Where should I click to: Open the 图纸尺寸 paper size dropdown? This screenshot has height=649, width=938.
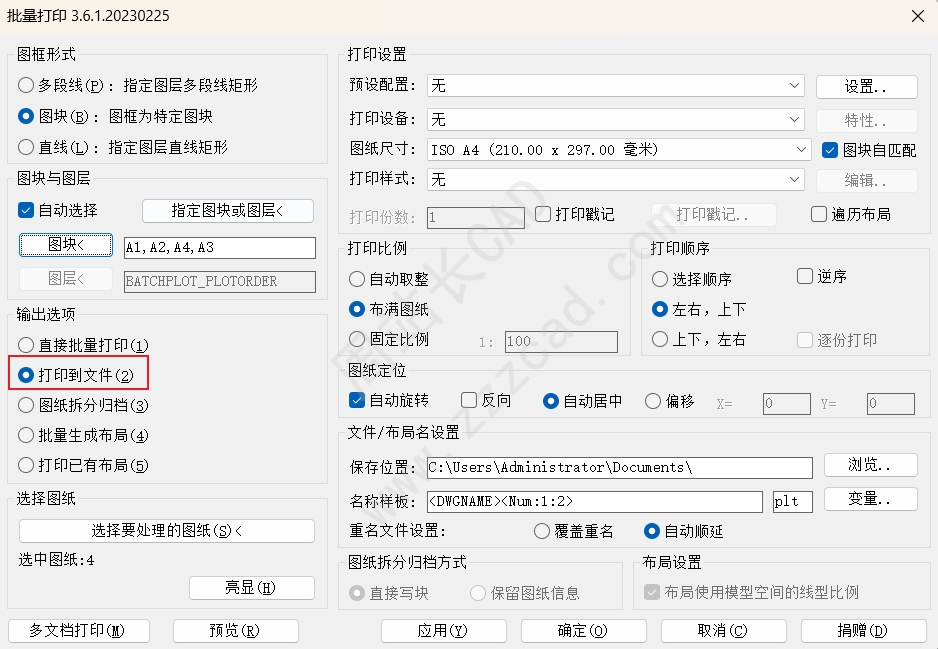pyautogui.click(x=801, y=150)
